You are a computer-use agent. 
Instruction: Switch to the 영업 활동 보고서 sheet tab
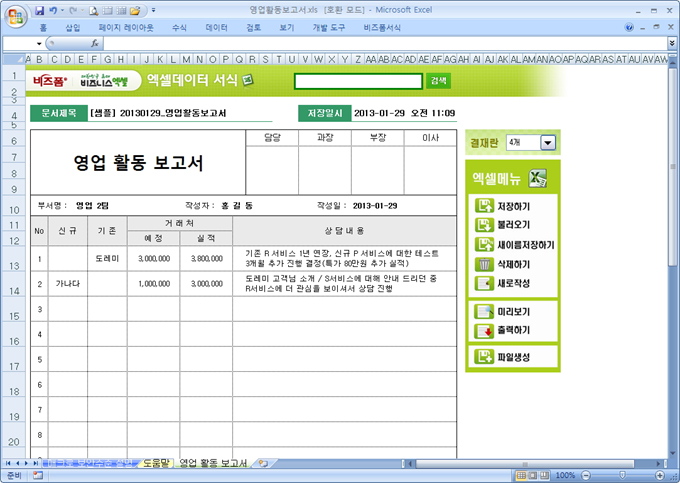tap(213, 463)
